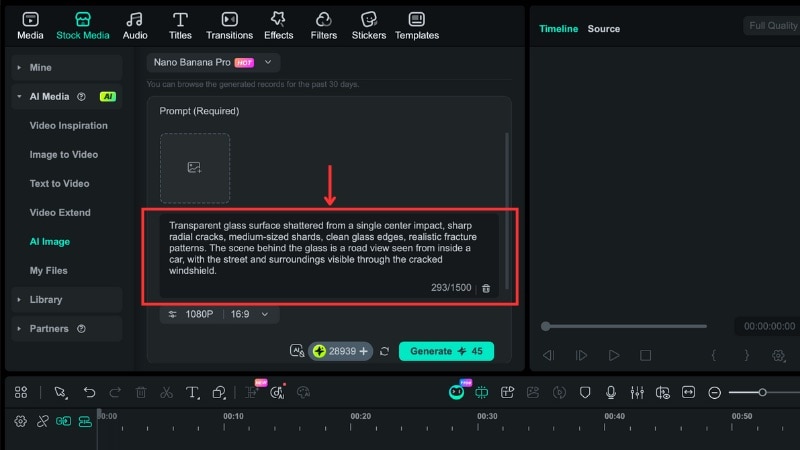Redo the last action
Viewport: 800px width, 450px height.
(x=115, y=392)
